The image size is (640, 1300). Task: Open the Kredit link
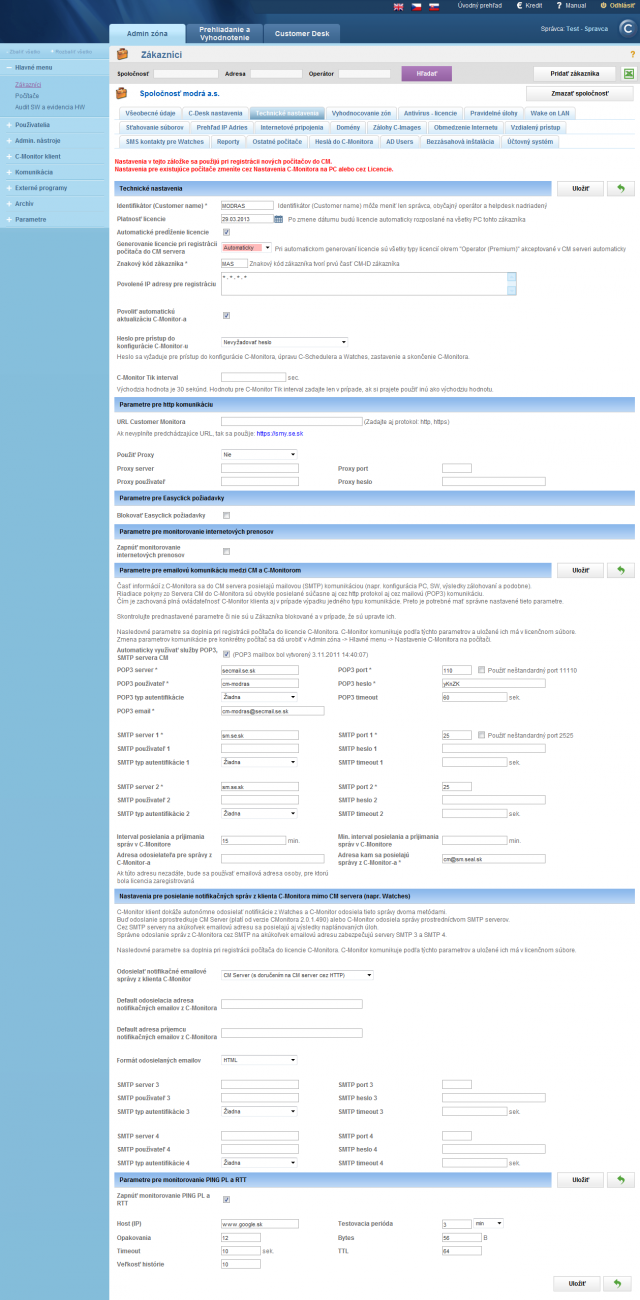click(531, 6)
